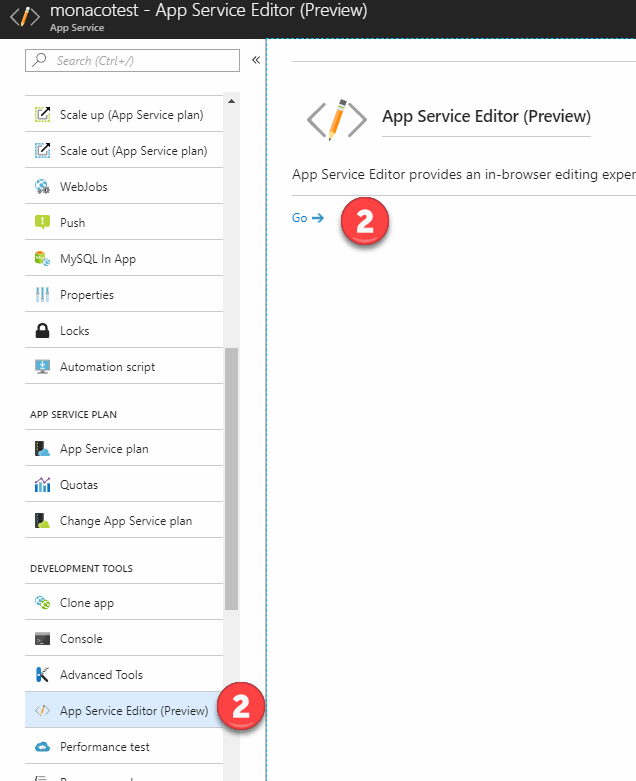Select Locks in the sidebar
The width and height of the screenshot is (636, 781).
click(124, 331)
